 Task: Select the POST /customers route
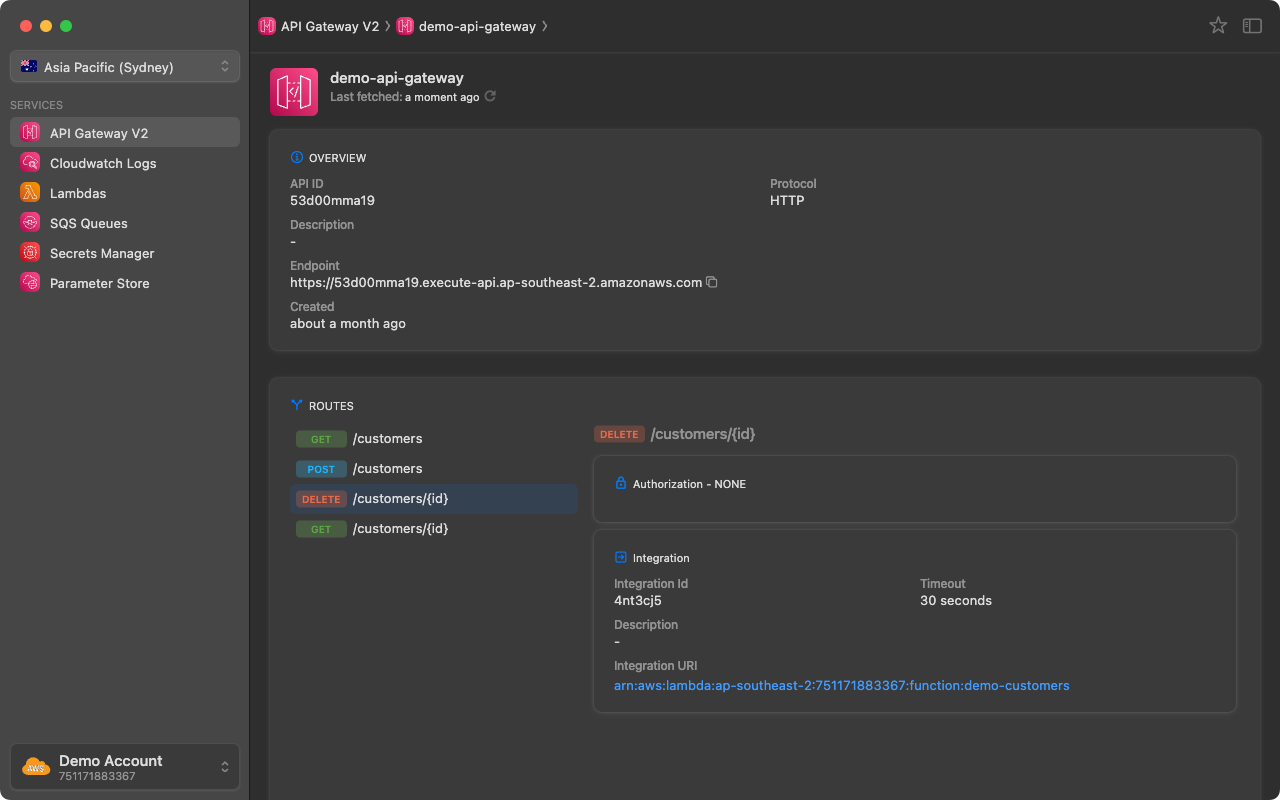(x=434, y=468)
